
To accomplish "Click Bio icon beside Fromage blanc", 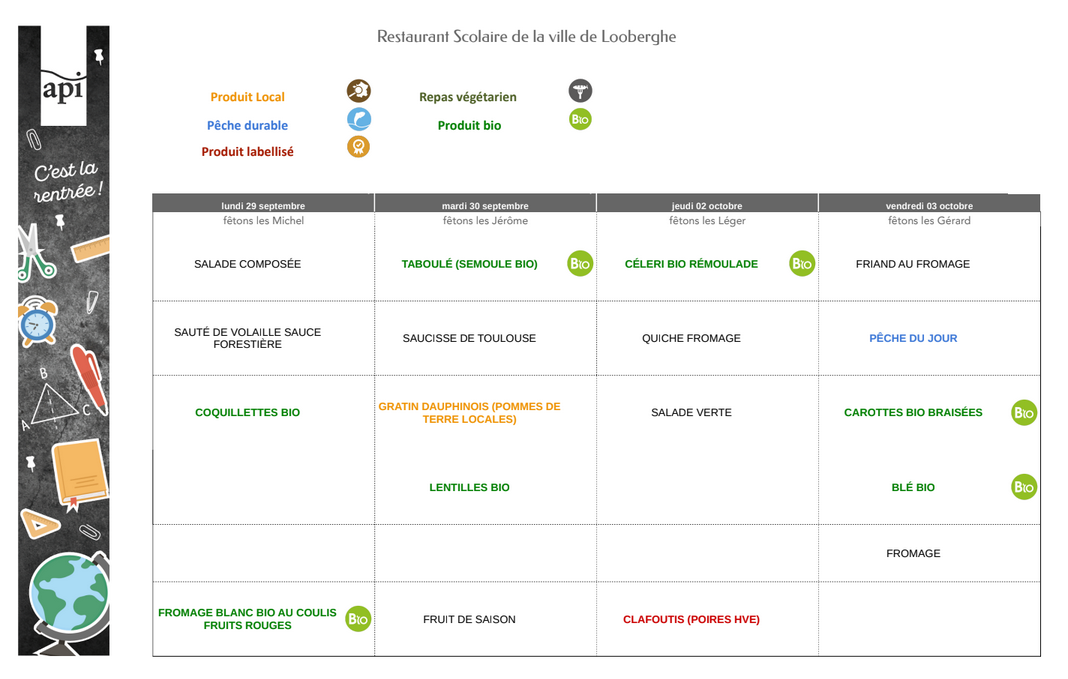I will tap(358, 619).
